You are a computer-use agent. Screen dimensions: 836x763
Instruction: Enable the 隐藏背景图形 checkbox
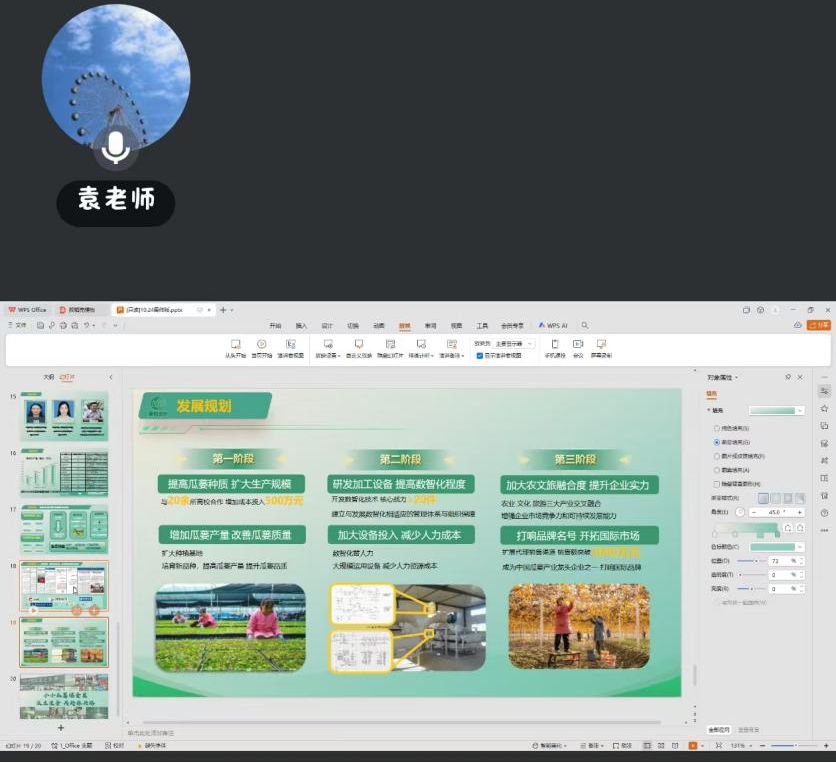point(717,483)
